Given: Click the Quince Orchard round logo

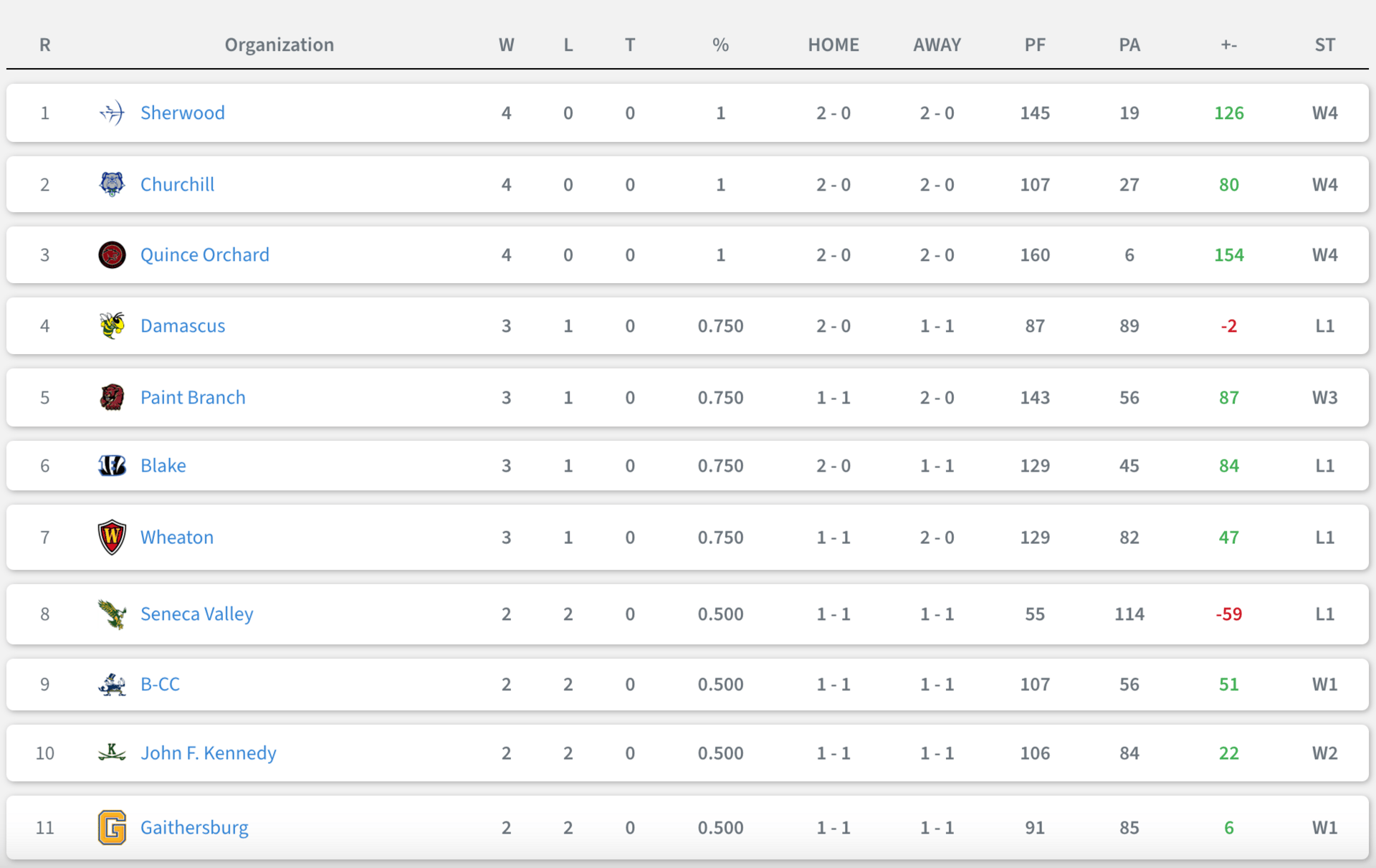Looking at the screenshot, I should pos(112,255).
